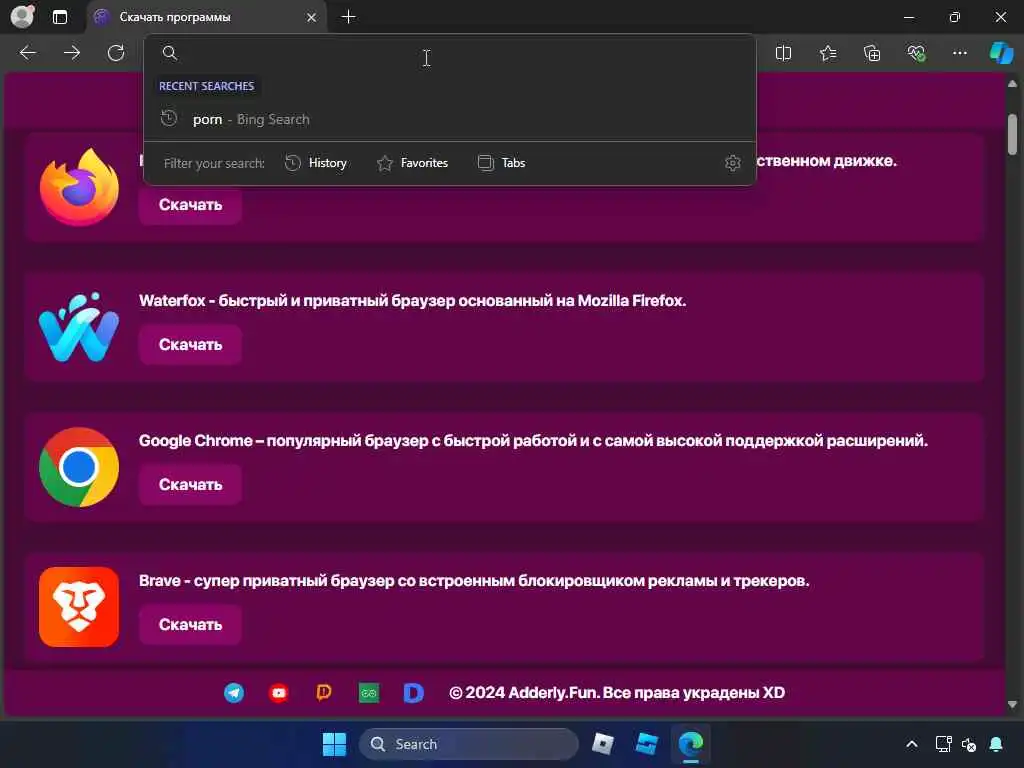This screenshot has height=768, width=1024.
Task: Click the Google Chrome description text
Action: (x=533, y=441)
